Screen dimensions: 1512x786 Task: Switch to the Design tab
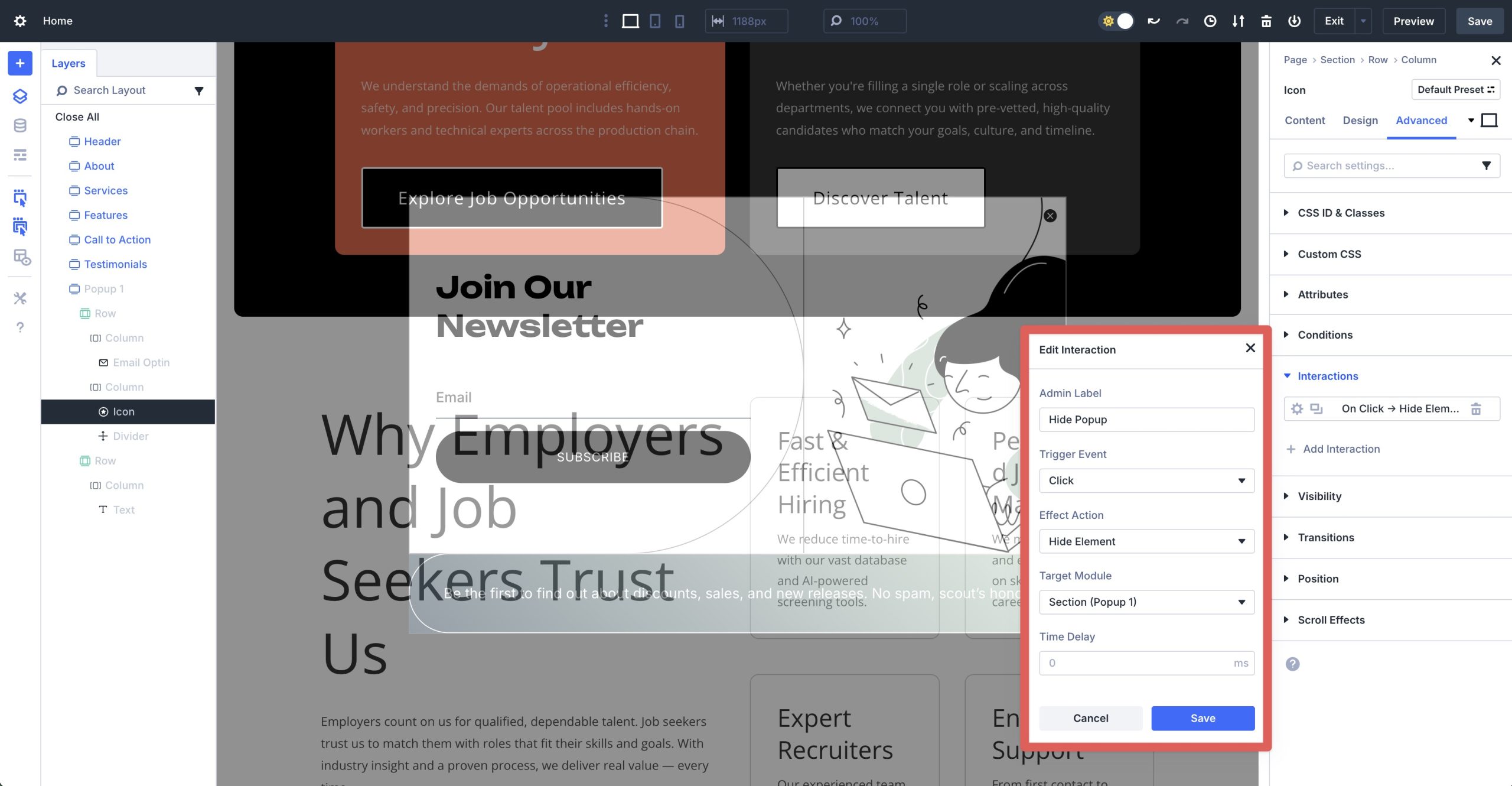point(1360,121)
